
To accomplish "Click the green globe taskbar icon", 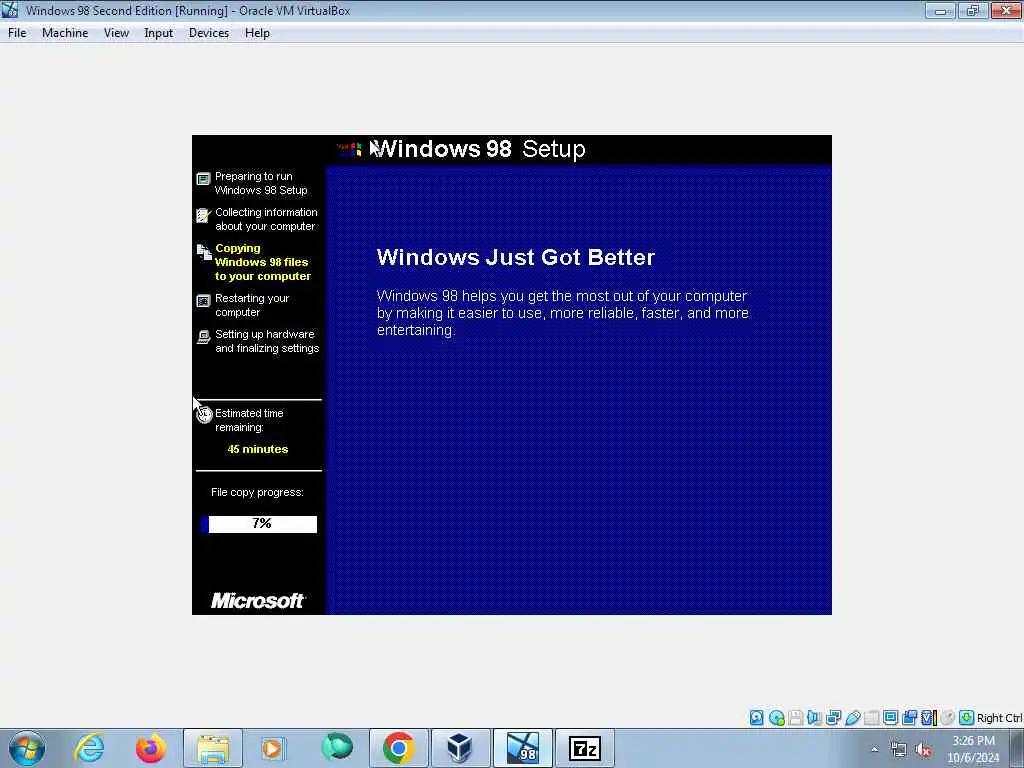I will [336, 748].
